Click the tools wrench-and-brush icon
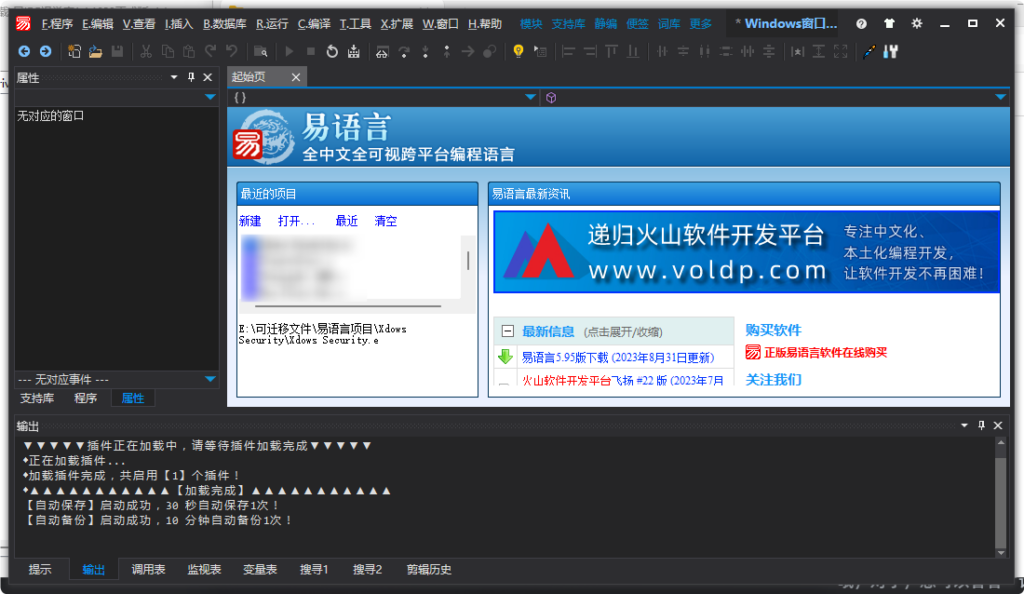Screen dimensions: 1024x594 coord(891,51)
